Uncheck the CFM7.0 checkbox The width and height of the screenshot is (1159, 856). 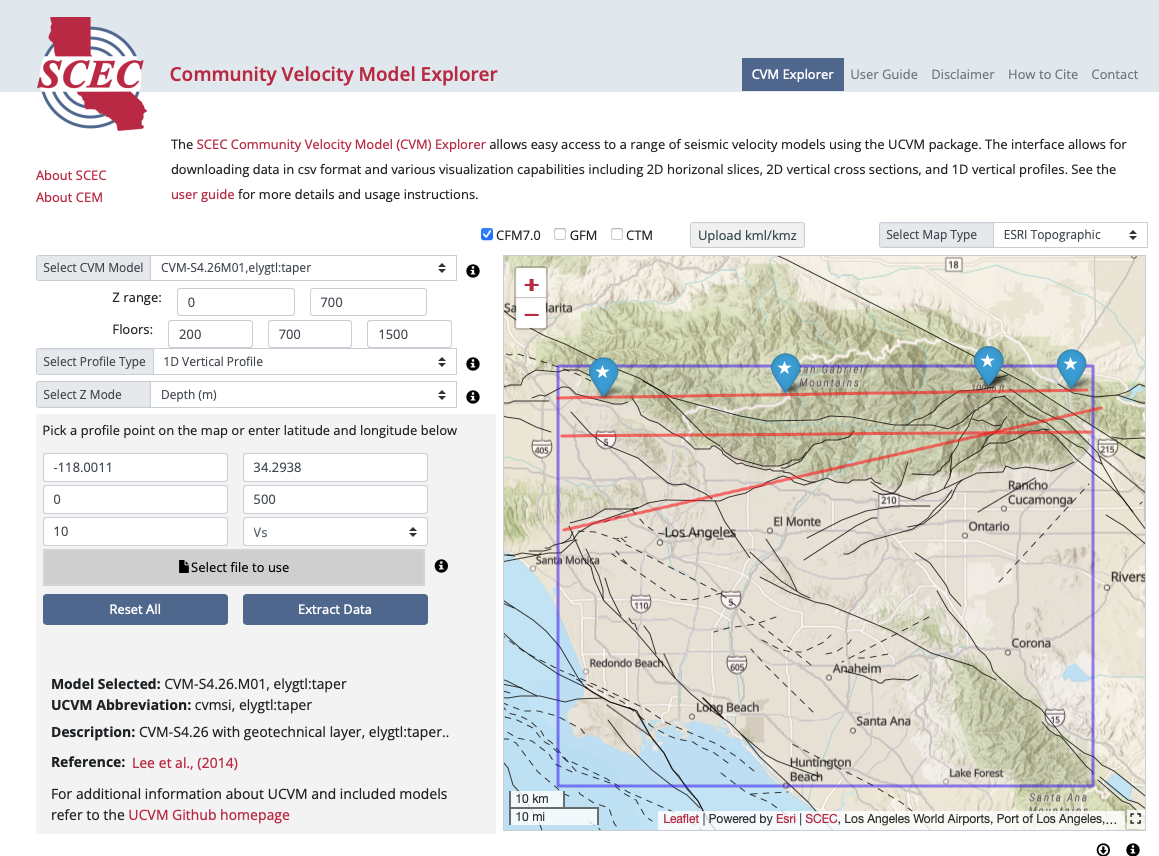[x=487, y=235]
